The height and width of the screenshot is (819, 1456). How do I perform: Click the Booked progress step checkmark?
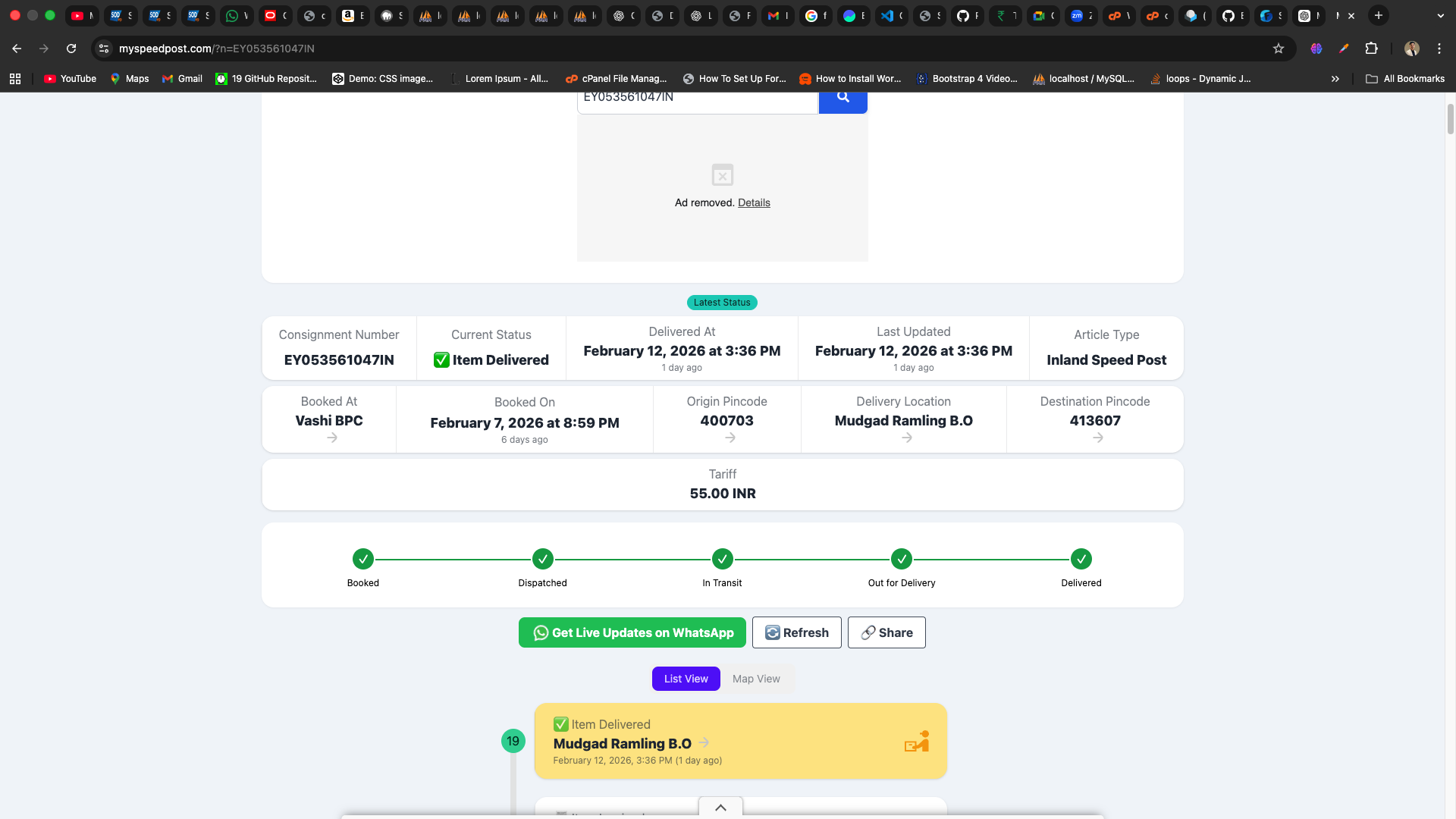[362, 560]
